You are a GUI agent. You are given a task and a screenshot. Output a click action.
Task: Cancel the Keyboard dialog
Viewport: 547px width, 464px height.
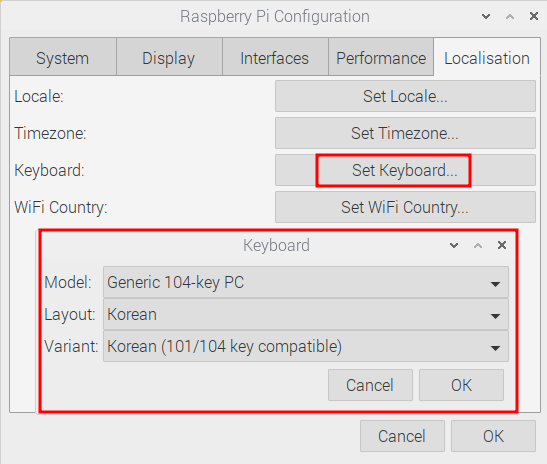tap(370, 385)
